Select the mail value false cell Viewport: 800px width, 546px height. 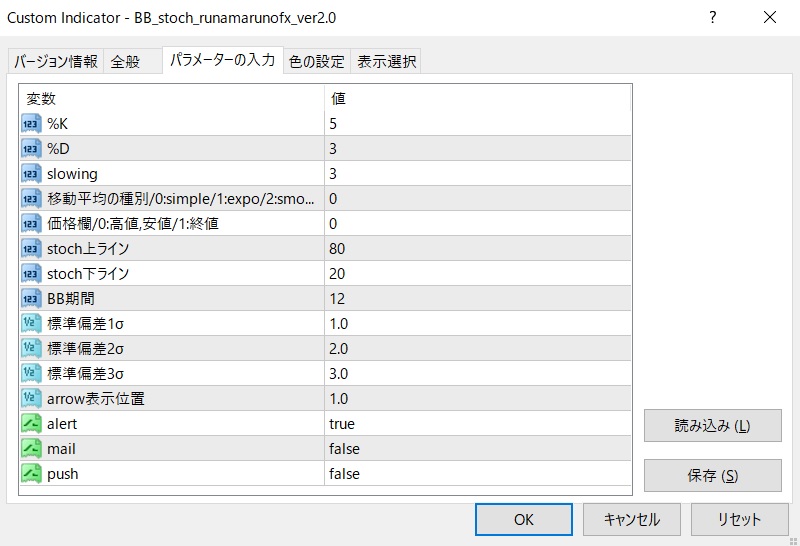click(x=478, y=449)
